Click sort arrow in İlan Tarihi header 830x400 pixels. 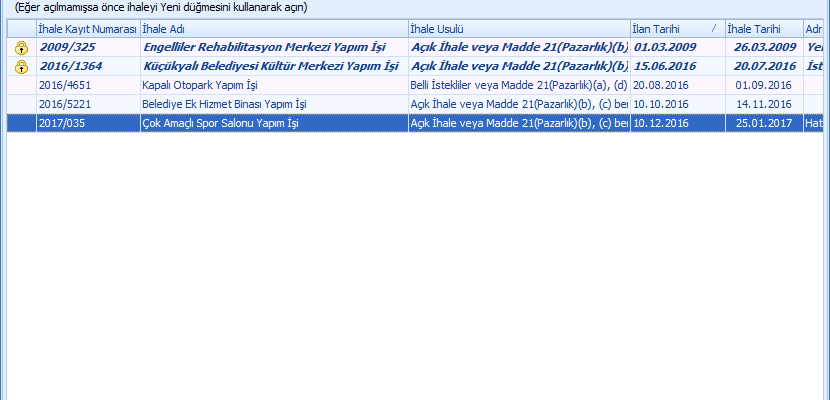[713, 28]
